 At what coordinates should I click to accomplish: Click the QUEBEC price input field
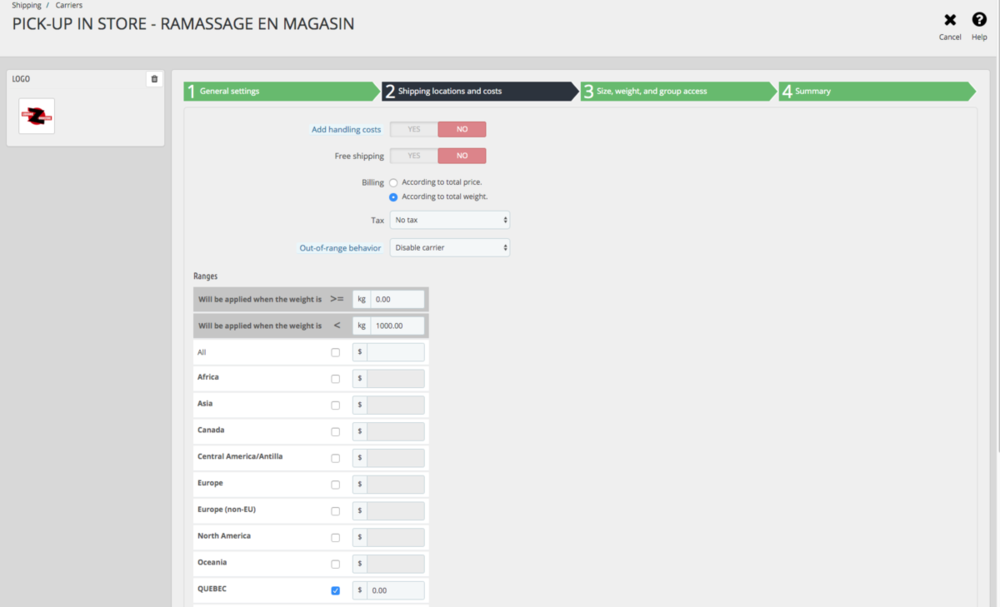(x=396, y=591)
